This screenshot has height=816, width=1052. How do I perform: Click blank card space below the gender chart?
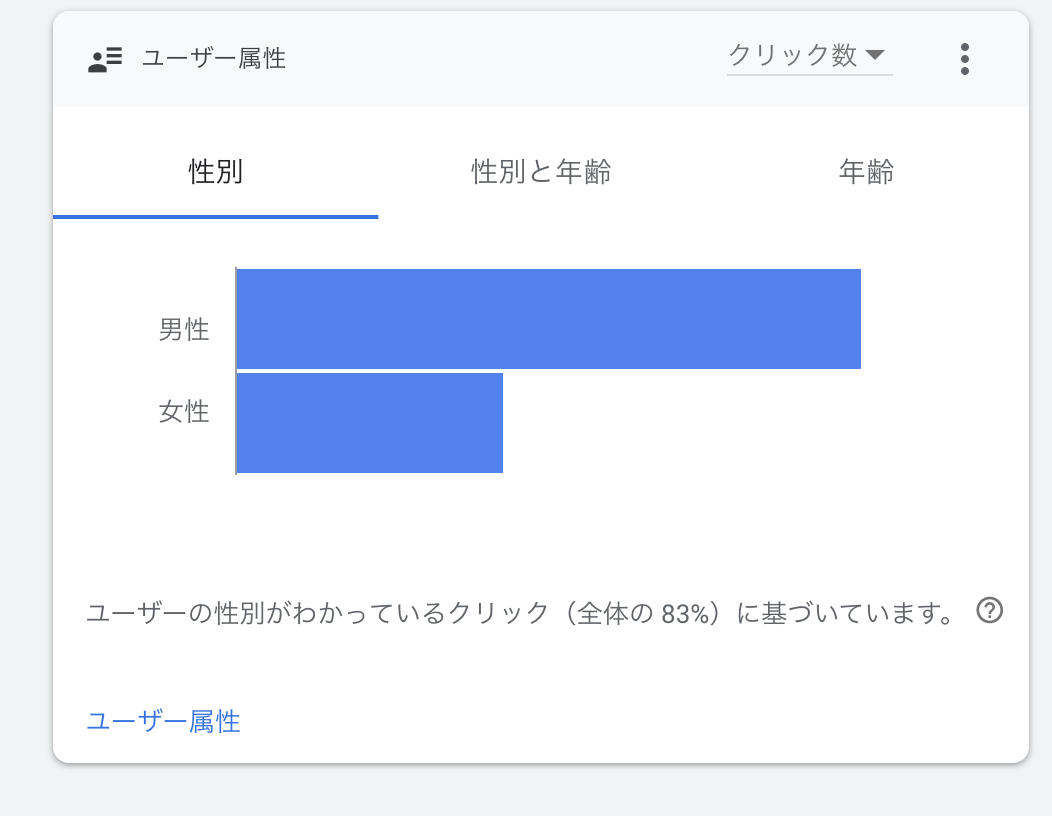click(540, 530)
